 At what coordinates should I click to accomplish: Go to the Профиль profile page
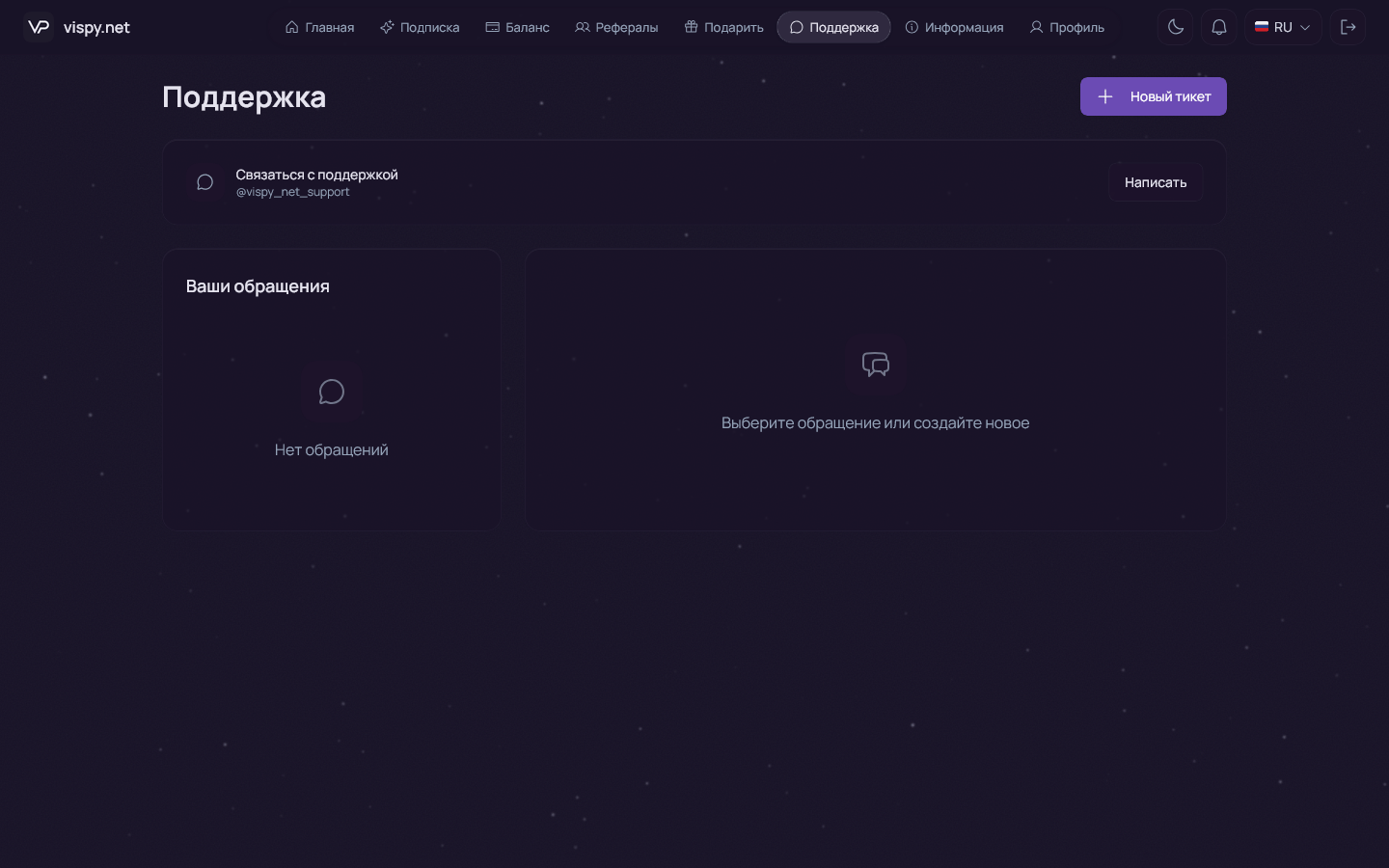1067,27
